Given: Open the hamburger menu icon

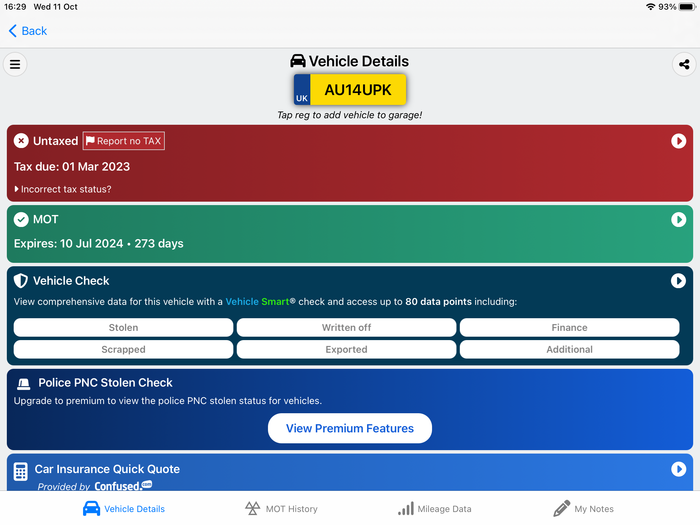Looking at the screenshot, I should tap(15, 64).
